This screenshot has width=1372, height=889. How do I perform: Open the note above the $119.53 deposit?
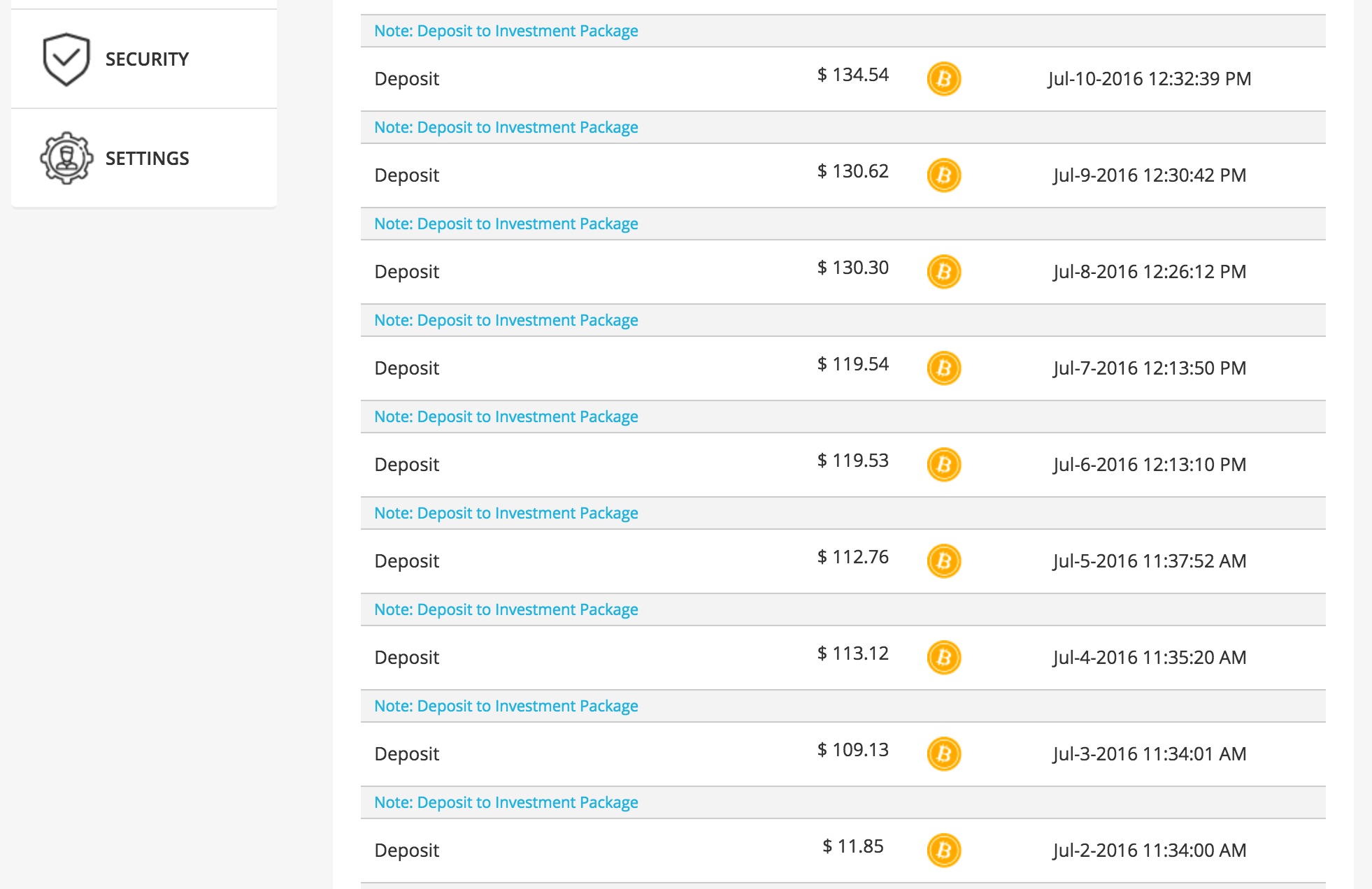click(x=506, y=417)
